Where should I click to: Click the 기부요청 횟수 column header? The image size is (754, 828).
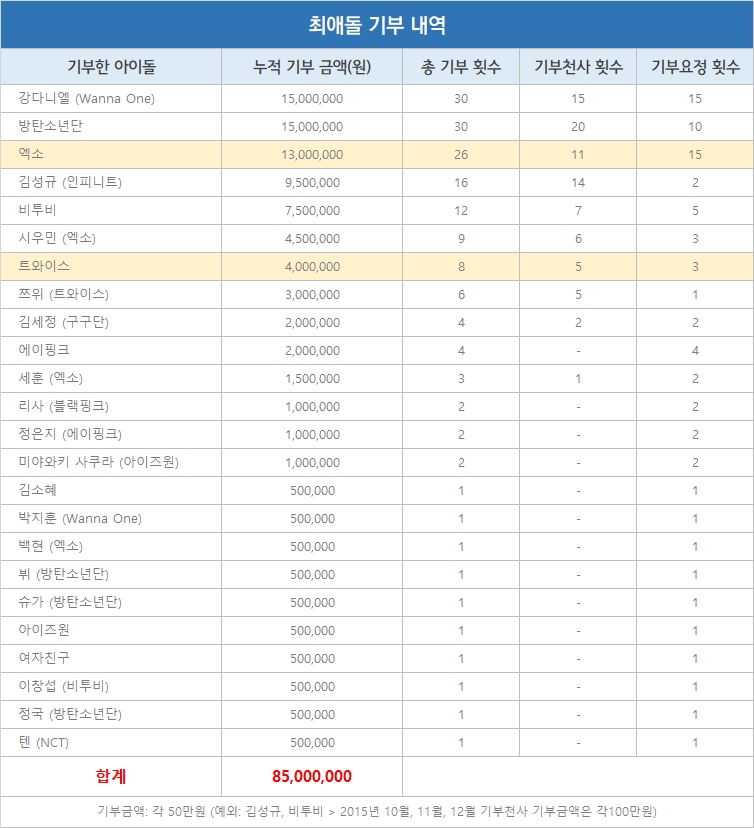click(695, 67)
